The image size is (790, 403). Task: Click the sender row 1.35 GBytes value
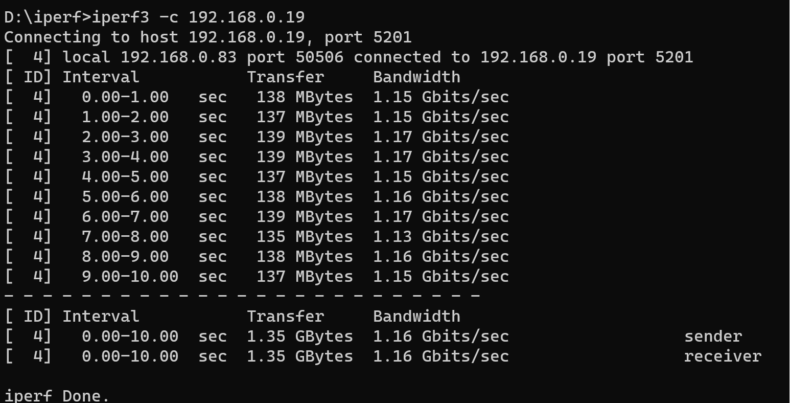coord(300,337)
